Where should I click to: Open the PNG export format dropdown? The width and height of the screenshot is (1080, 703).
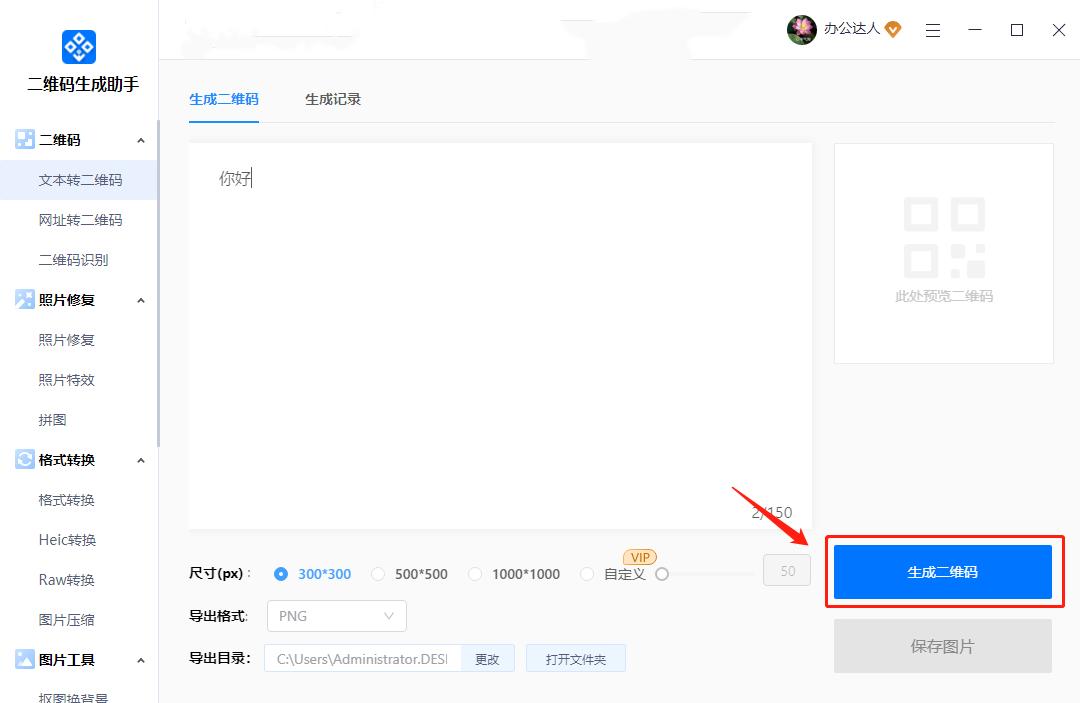coord(336,616)
